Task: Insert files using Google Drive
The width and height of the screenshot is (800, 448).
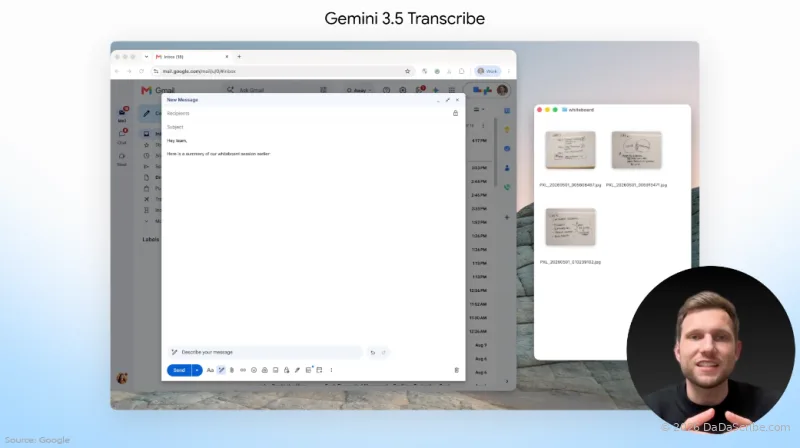Action: pyautogui.click(x=264, y=370)
